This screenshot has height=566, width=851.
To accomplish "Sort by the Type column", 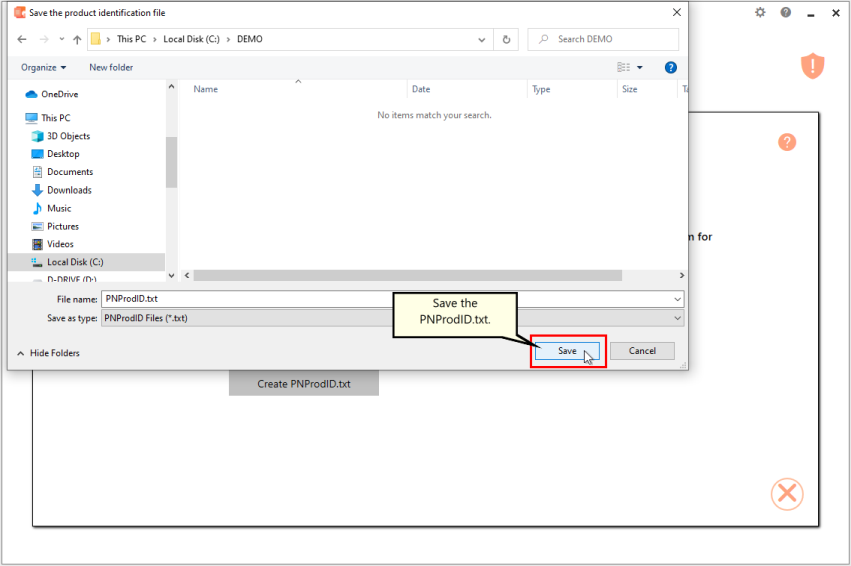I will click(x=541, y=89).
